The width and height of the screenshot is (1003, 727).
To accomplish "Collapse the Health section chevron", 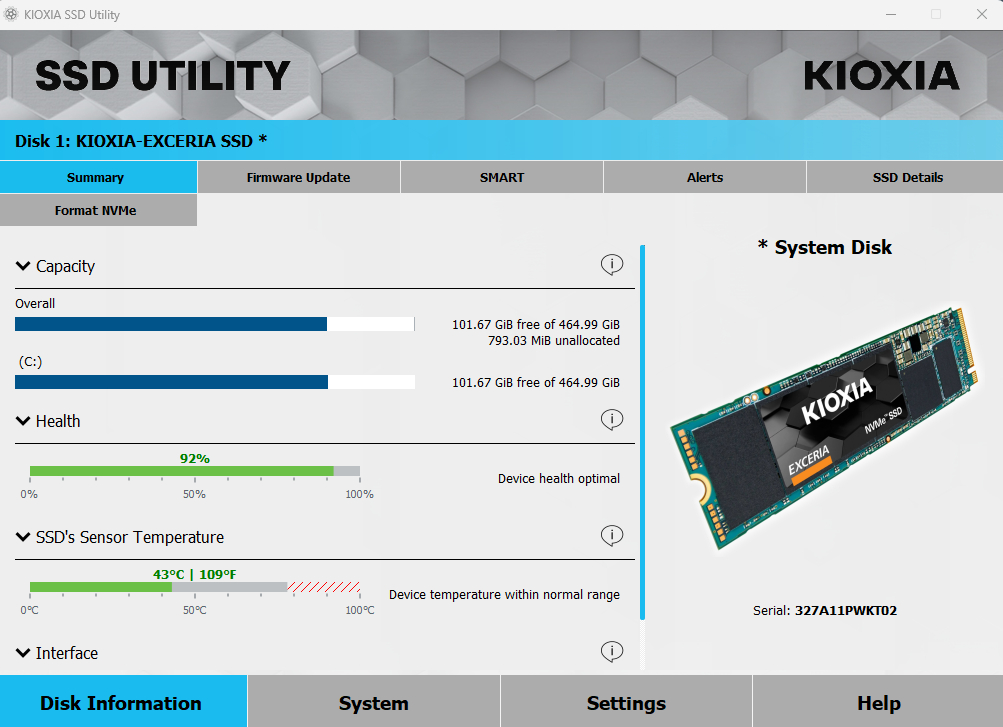I will tap(23, 421).
